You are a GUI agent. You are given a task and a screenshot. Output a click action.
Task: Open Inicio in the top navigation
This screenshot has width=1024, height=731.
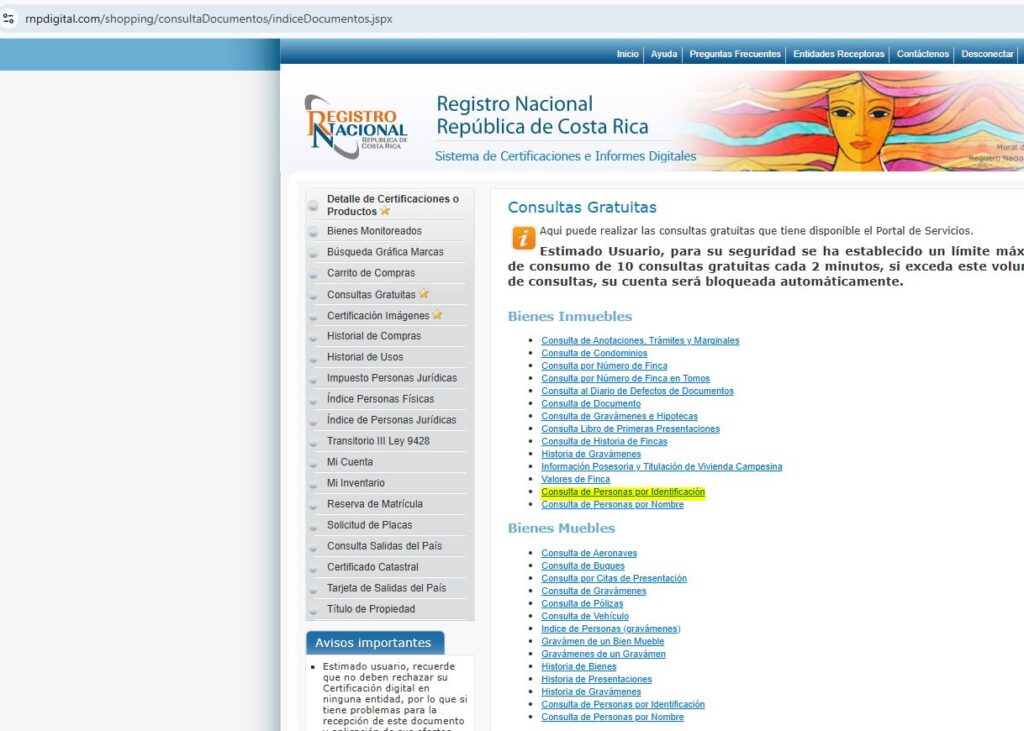pos(628,54)
